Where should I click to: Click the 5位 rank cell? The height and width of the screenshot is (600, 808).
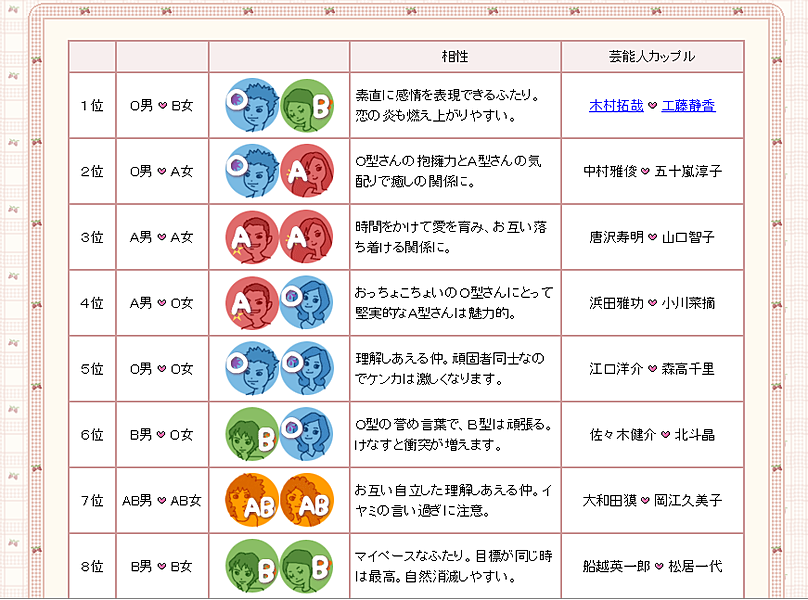click(92, 368)
